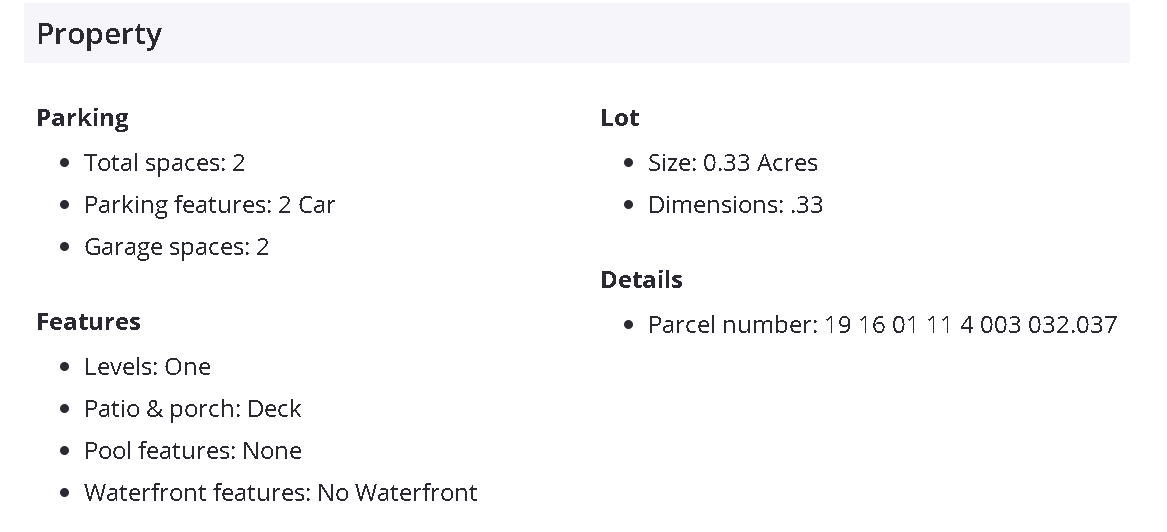Image resolution: width=1167 pixels, height=532 pixels.
Task: Click Pool features: None entry
Action: click(192, 451)
